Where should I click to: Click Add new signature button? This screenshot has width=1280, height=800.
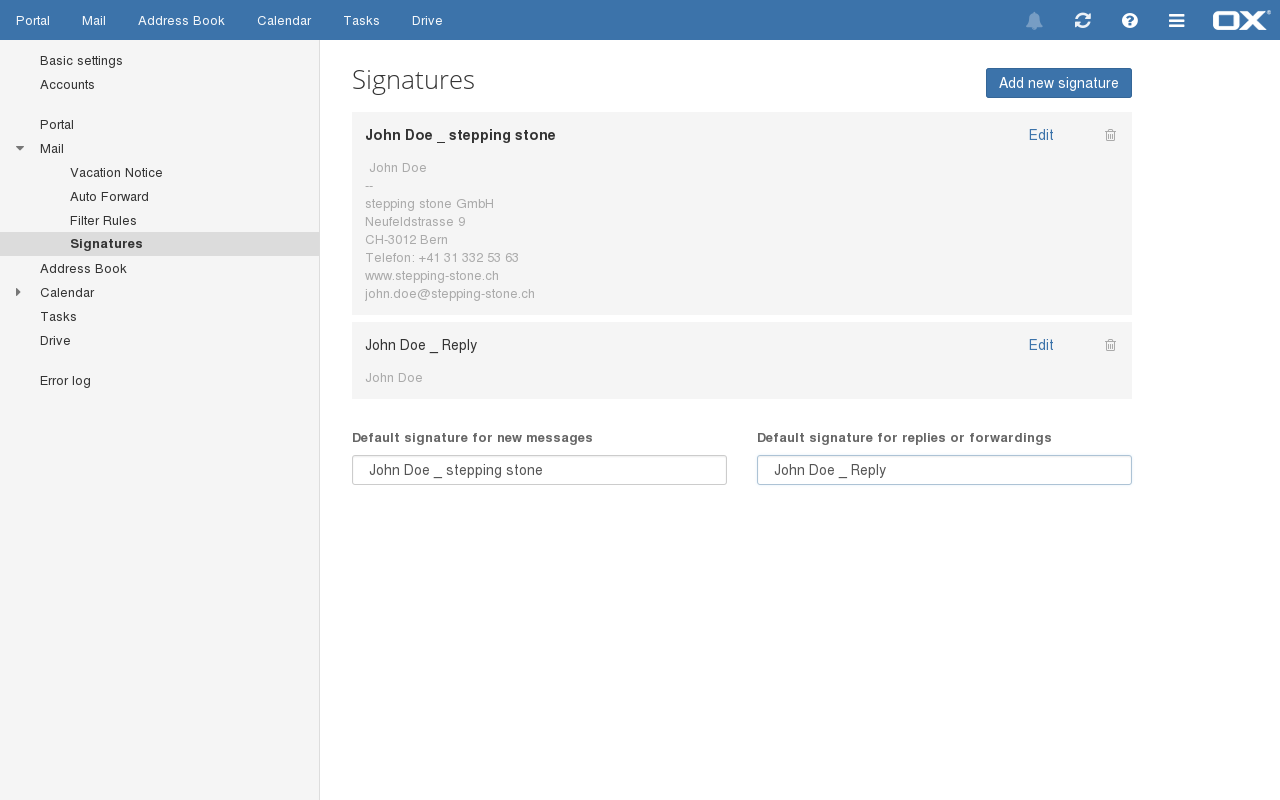1058,83
